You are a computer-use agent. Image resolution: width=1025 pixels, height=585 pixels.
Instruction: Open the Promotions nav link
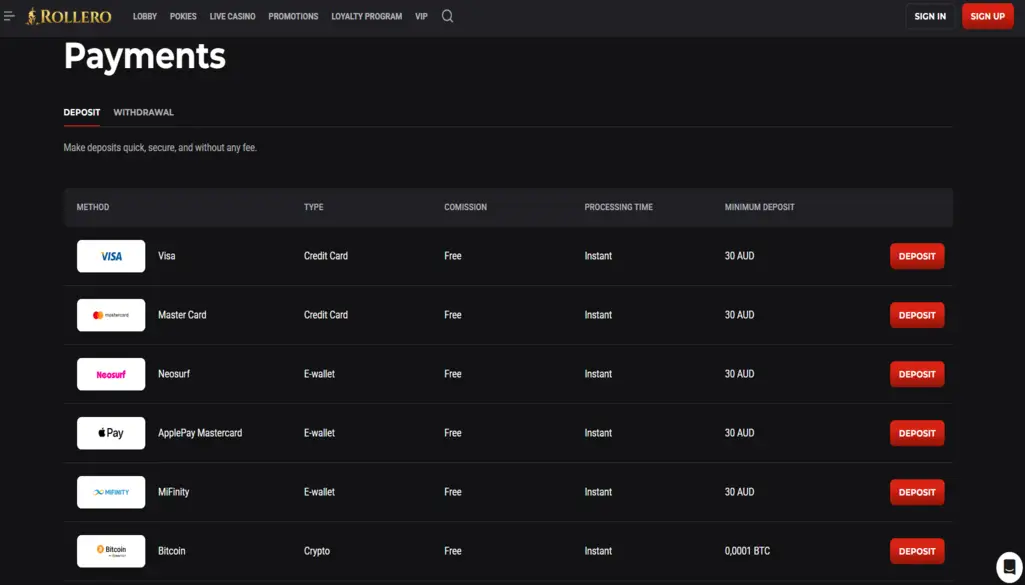pyautogui.click(x=293, y=16)
